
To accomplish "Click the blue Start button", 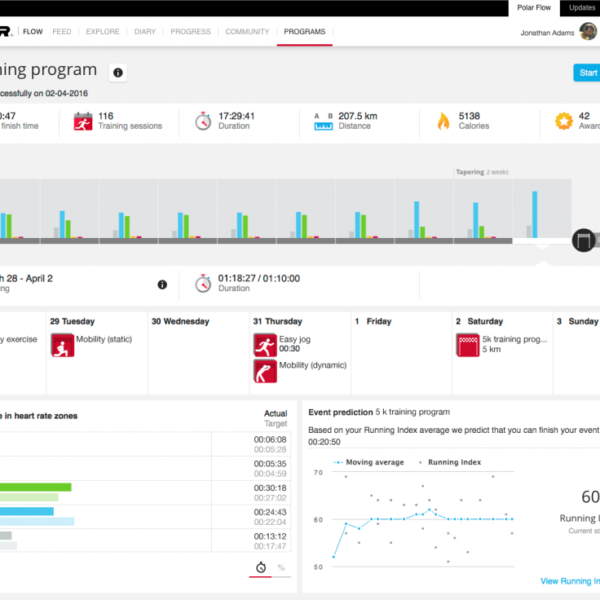I will click(587, 72).
